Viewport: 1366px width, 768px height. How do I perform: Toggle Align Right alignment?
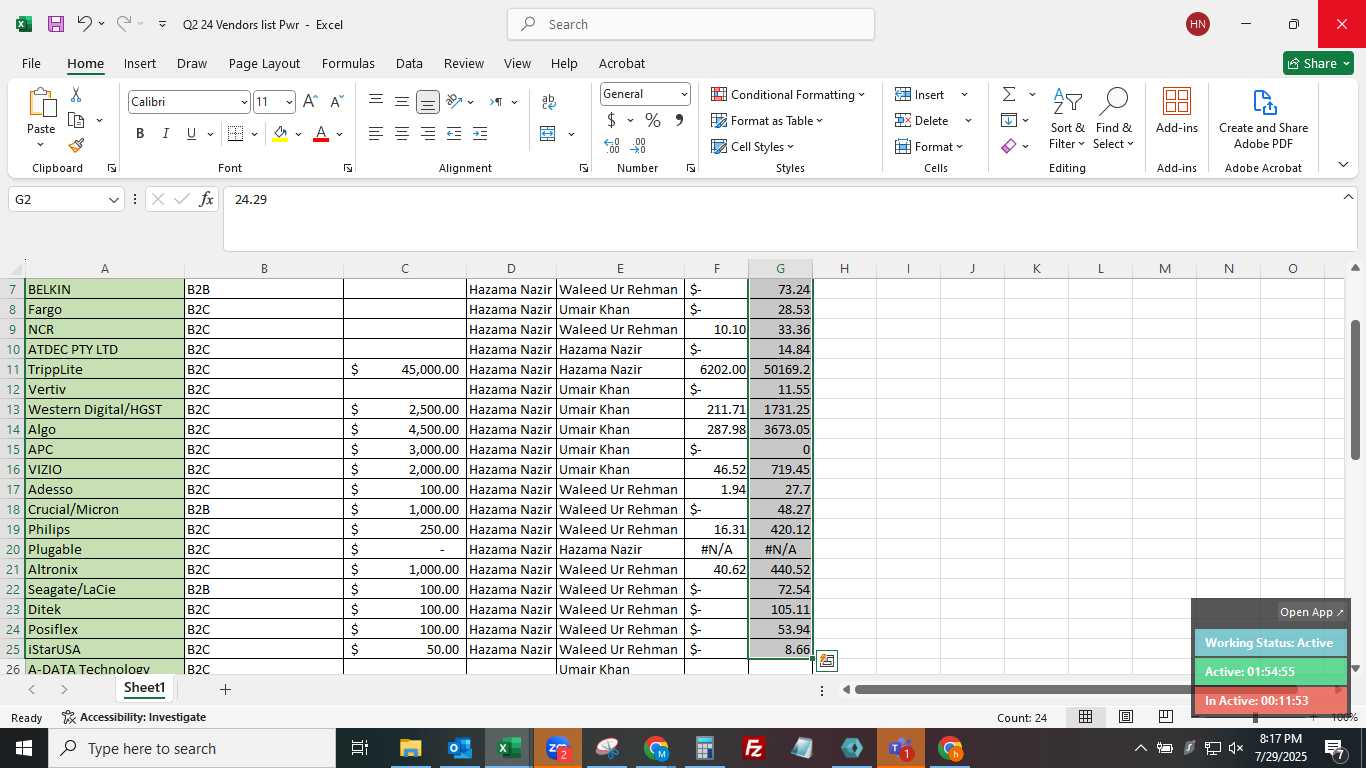pyautogui.click(x=428, y=134)
